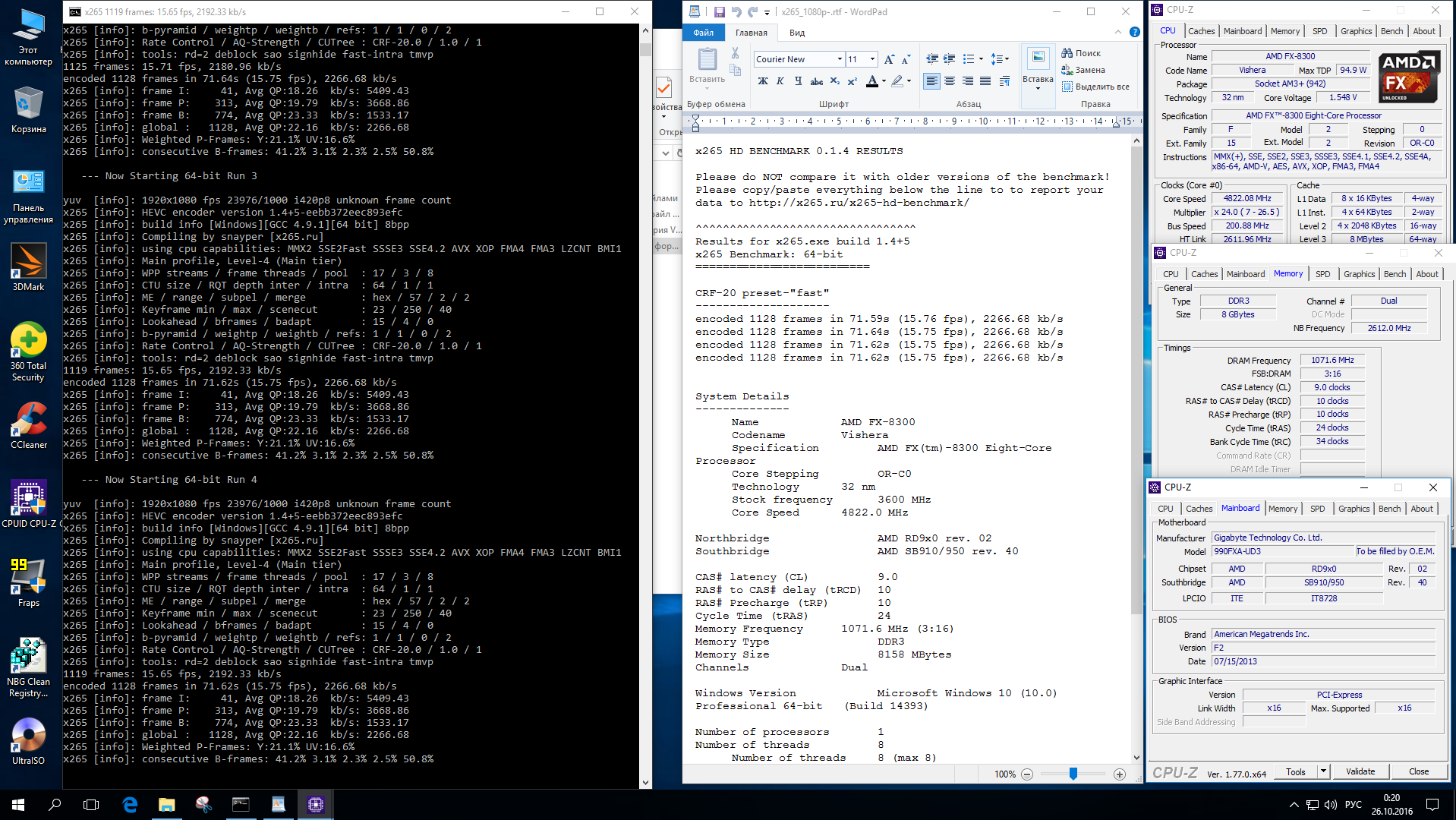Insert a picture using the Вставка image icon
Image resolution: width=1456 pixels, height=820 pixels.
pos(1038,58)
